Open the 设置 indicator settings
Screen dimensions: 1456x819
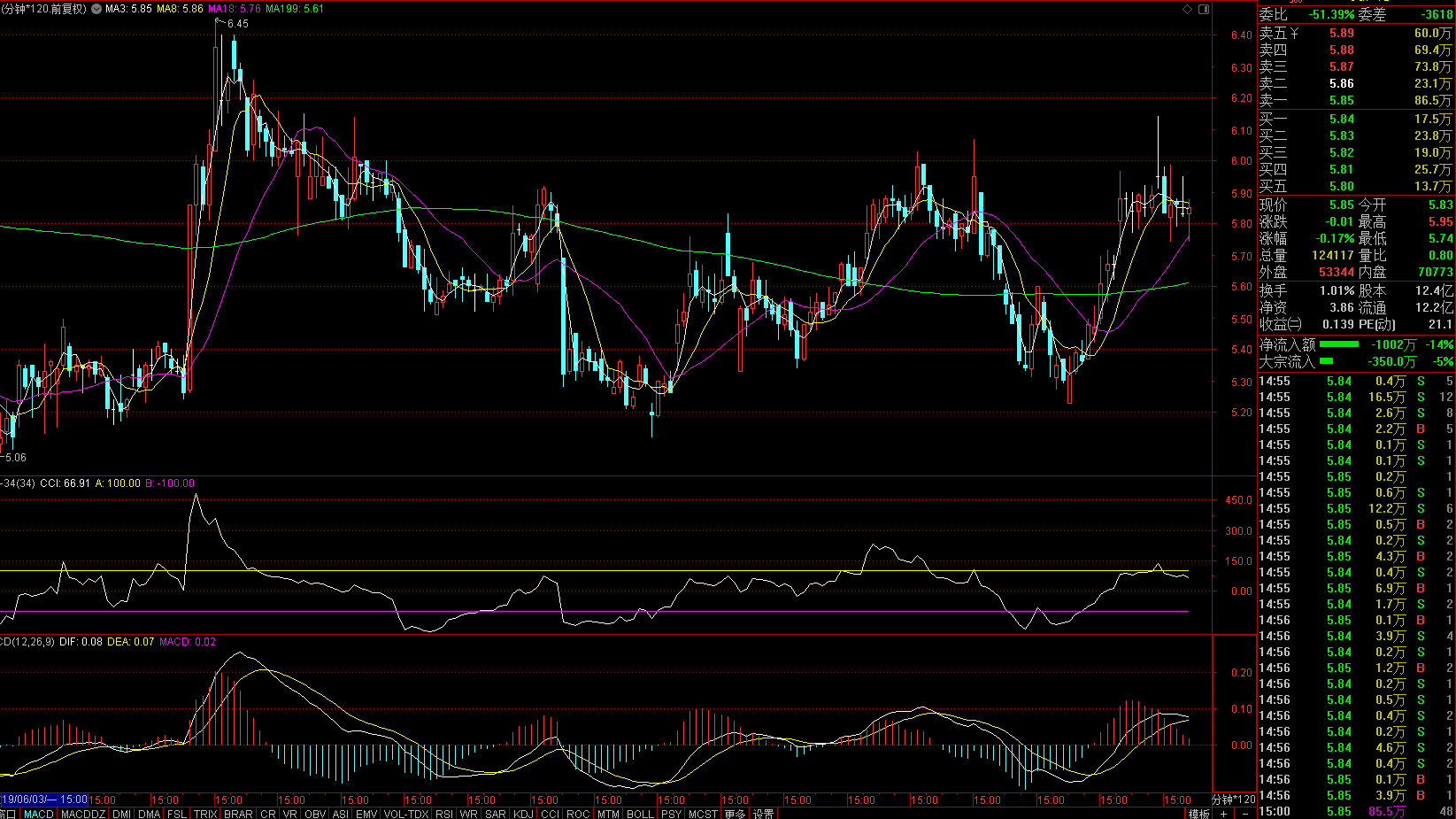click(763, 814)
